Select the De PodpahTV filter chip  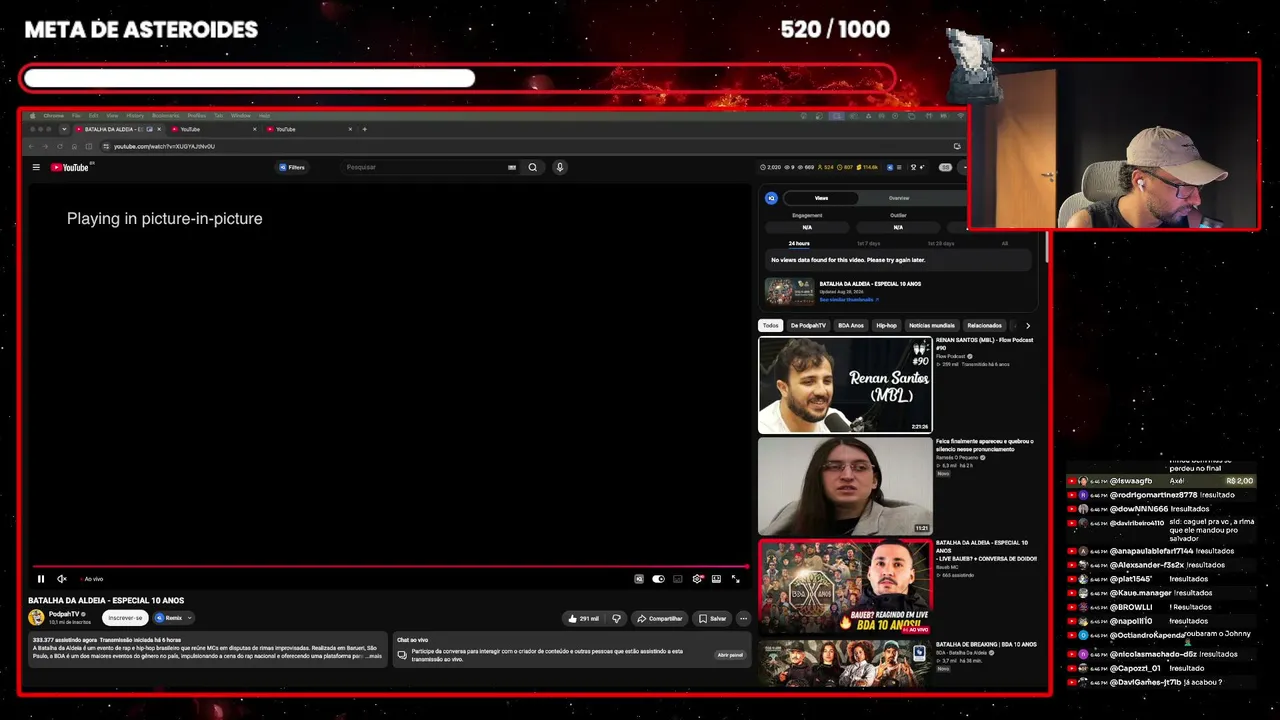point(808,325)
